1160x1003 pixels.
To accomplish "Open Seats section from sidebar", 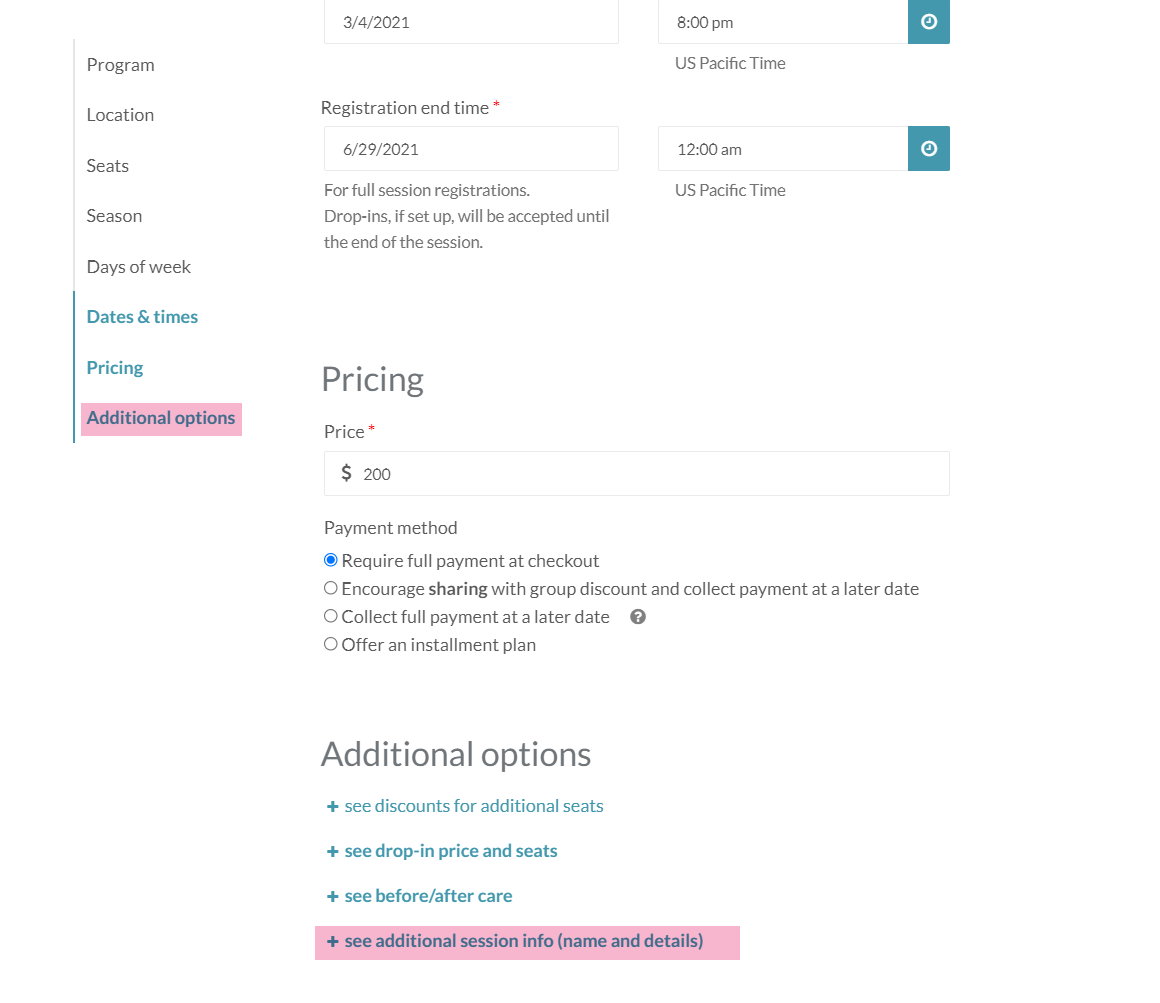I will coord(108,166).
